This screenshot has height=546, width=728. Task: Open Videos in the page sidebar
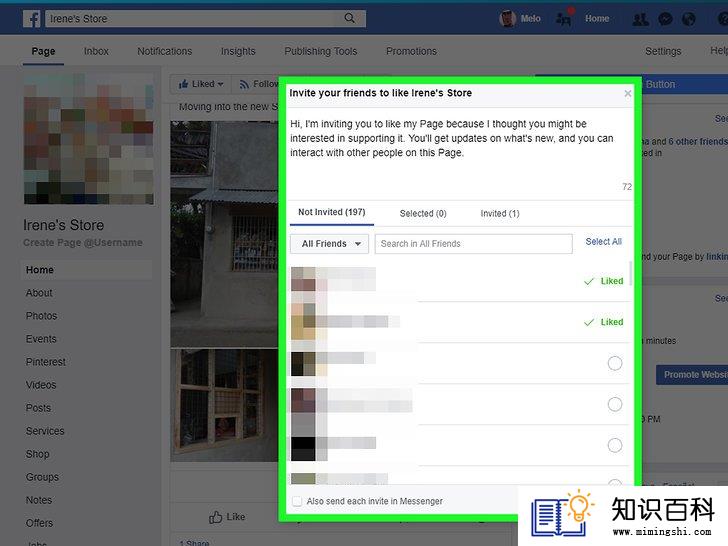coord(41,385)
